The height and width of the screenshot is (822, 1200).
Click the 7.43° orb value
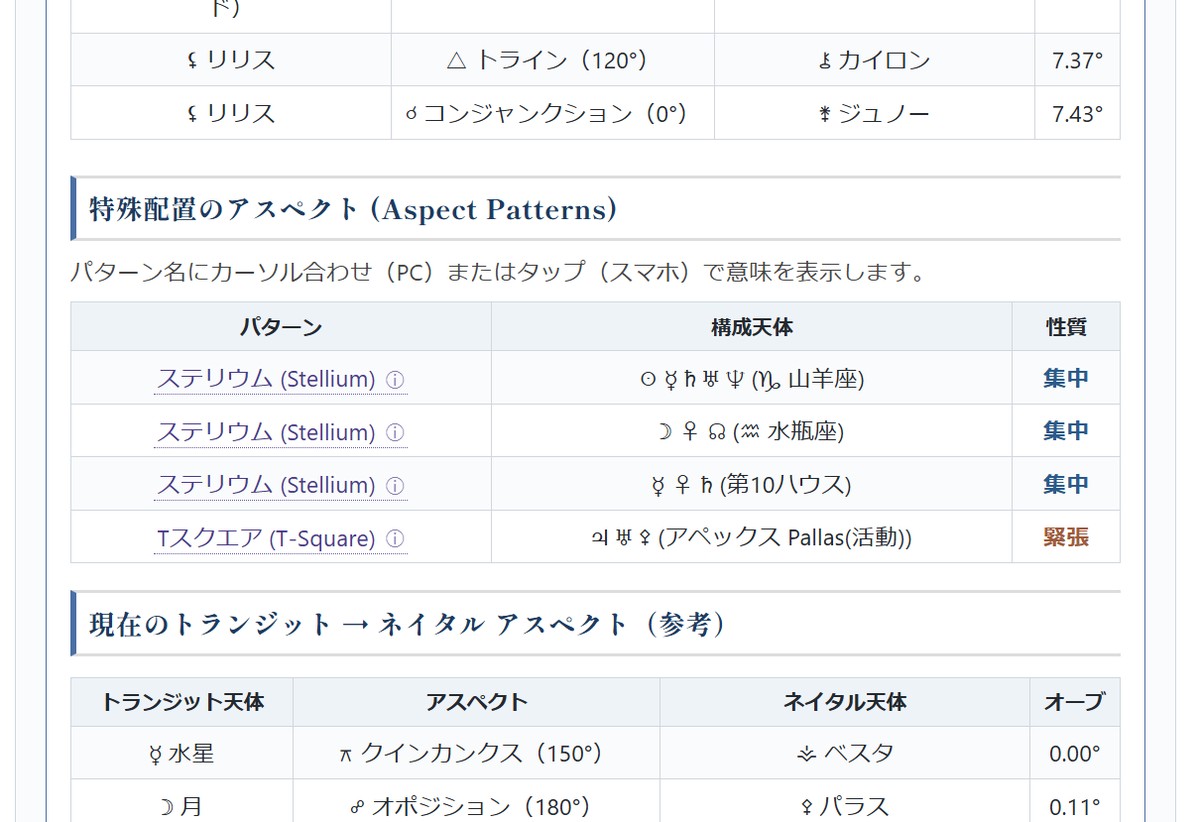1077,113
